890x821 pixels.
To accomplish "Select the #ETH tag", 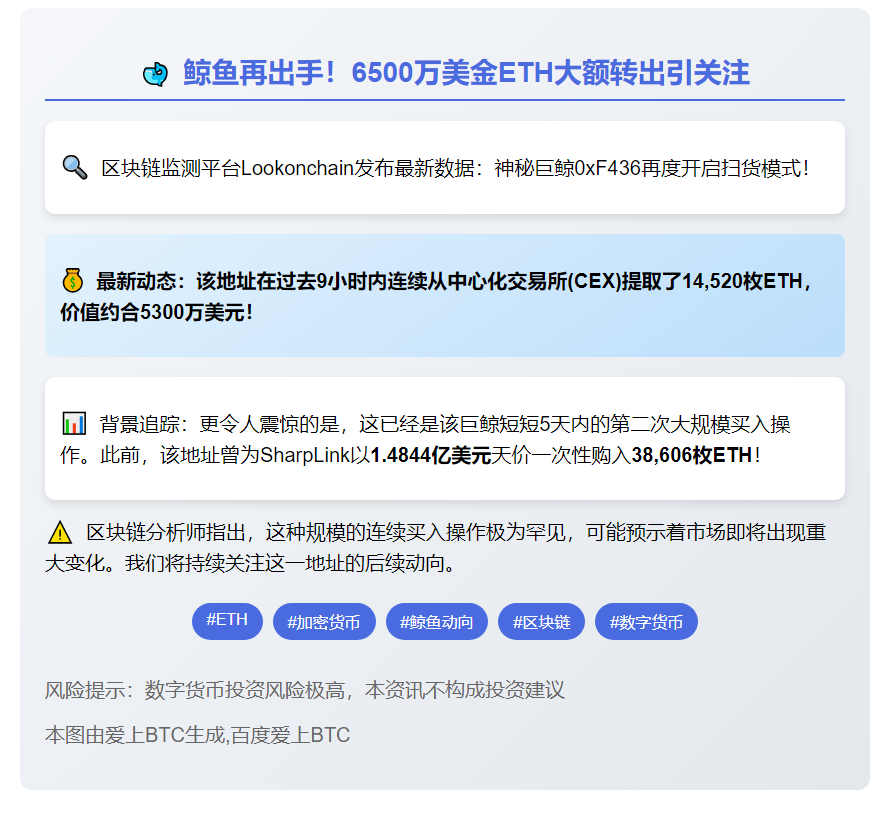I will 227,621.
